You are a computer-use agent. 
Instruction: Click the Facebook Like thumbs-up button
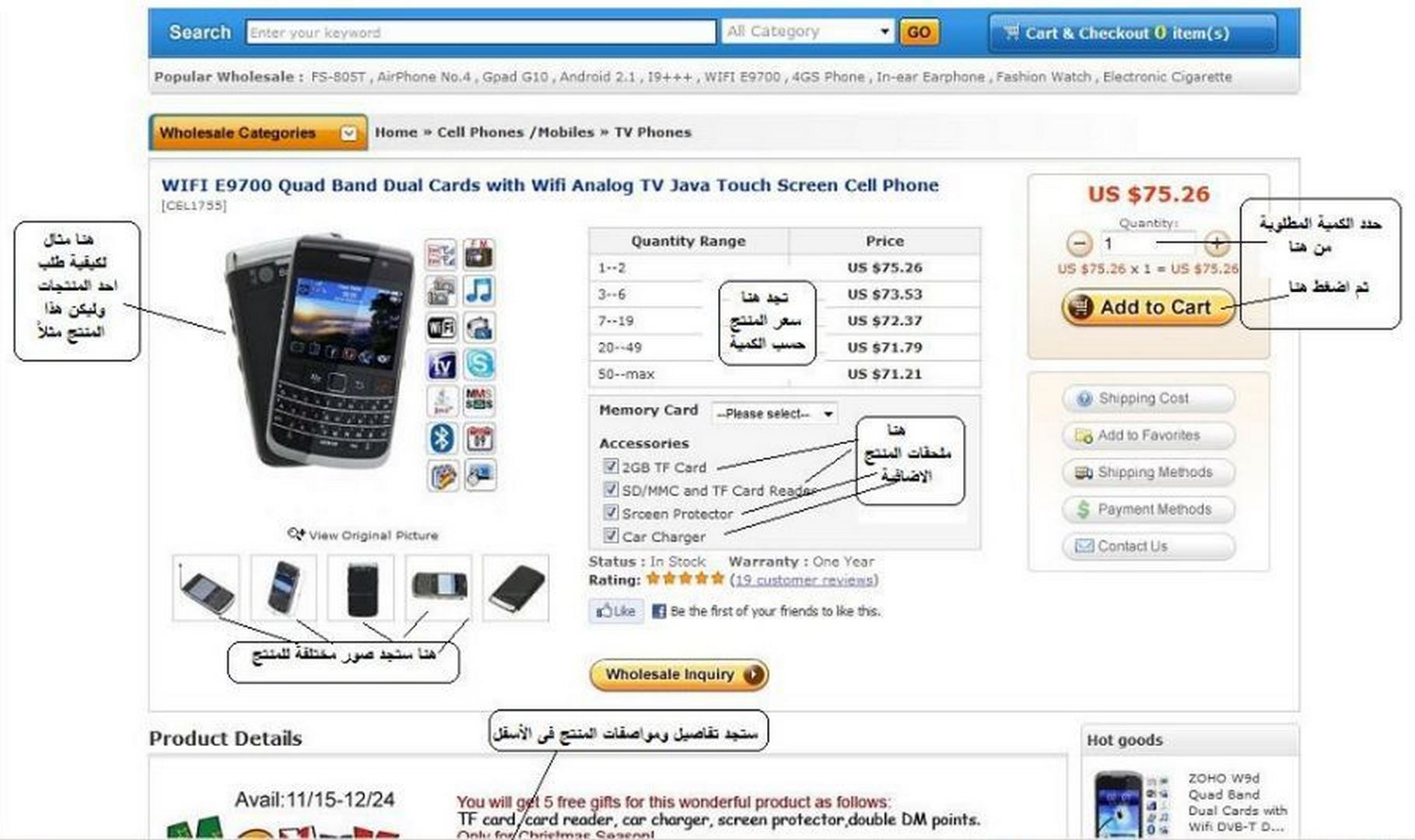point(616,611)
